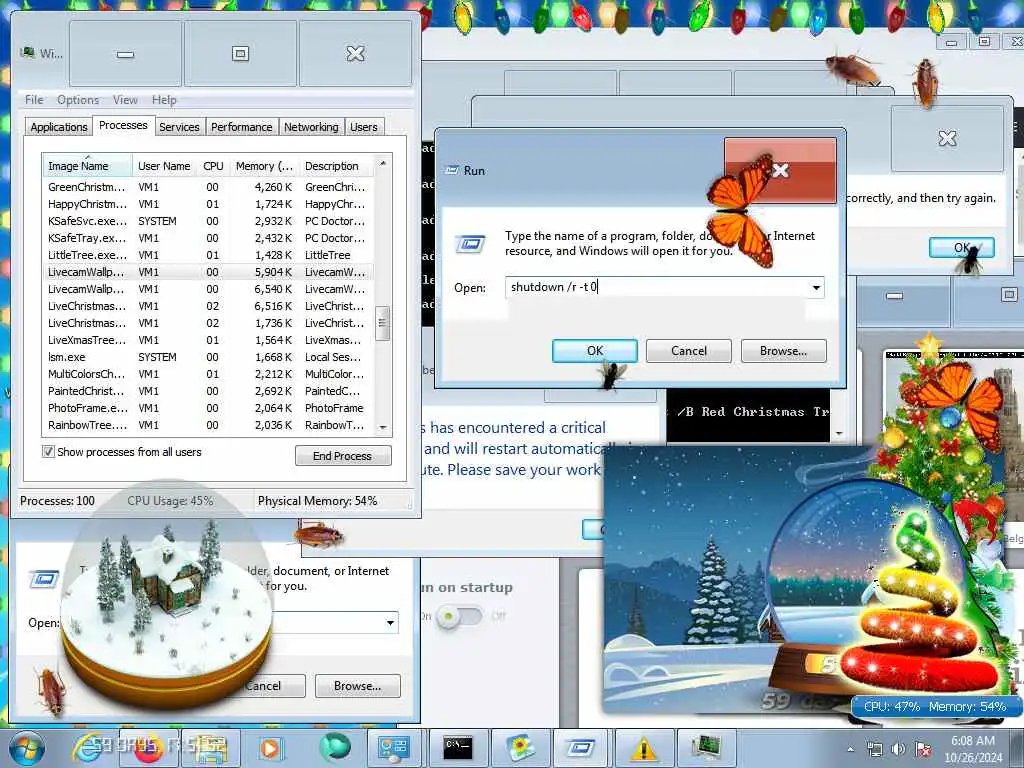The height and width of the screenshot is (768, 1024).
Task: Click the process list scrollbar thumb
Action: click(x=383, y=323)
